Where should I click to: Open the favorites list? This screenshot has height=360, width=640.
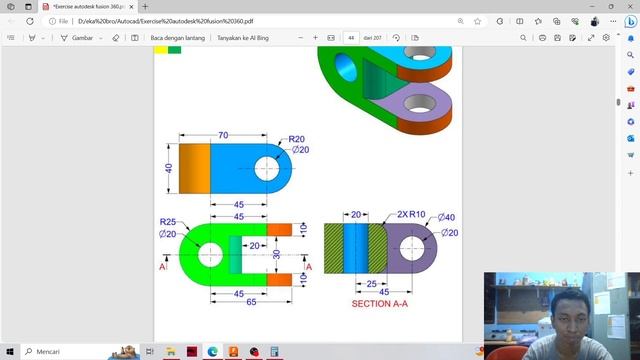pos(538,21)
